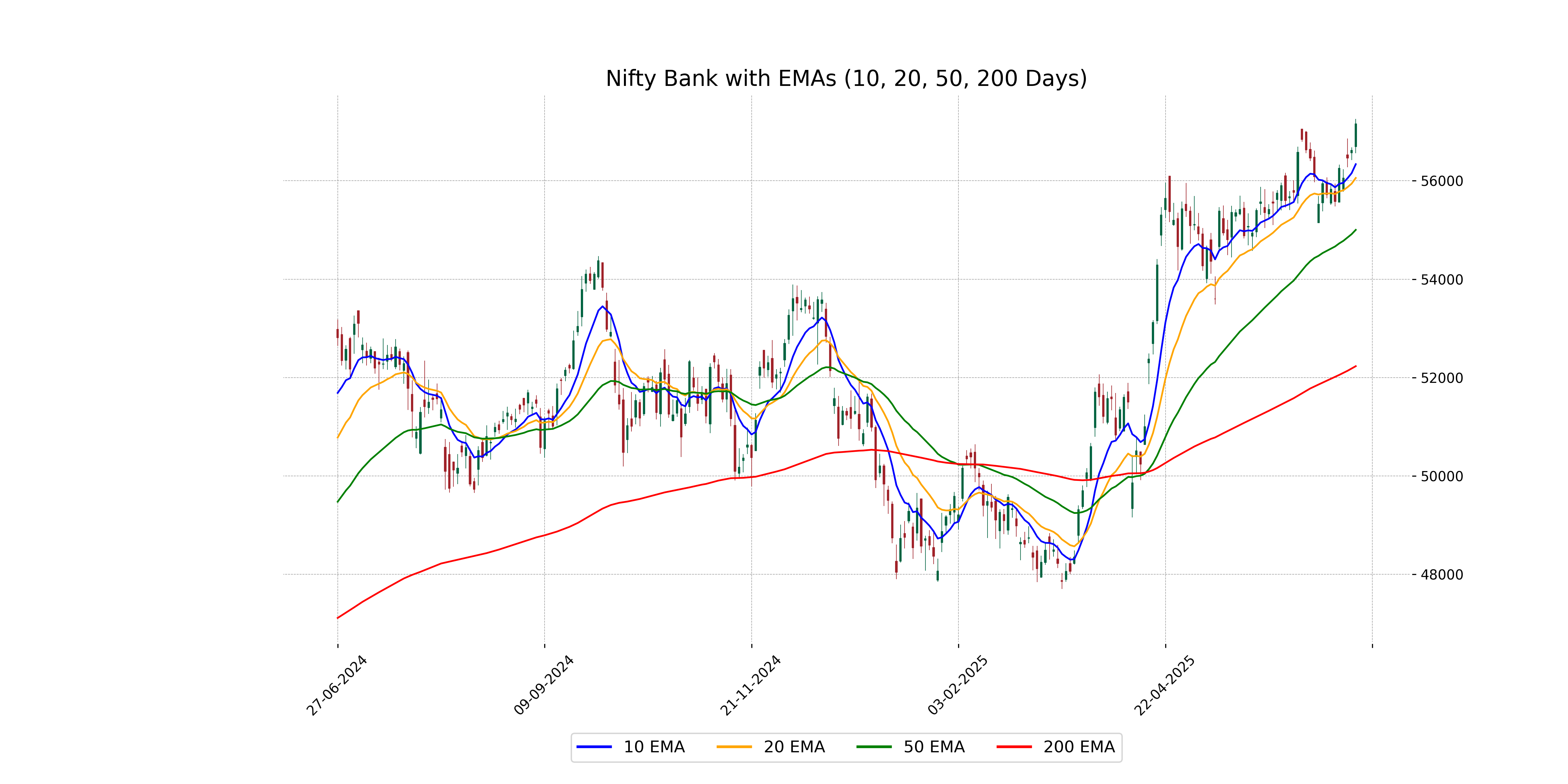Click the 48000 y-axis tick label
1568x784 pixels.
[1441, 575]
